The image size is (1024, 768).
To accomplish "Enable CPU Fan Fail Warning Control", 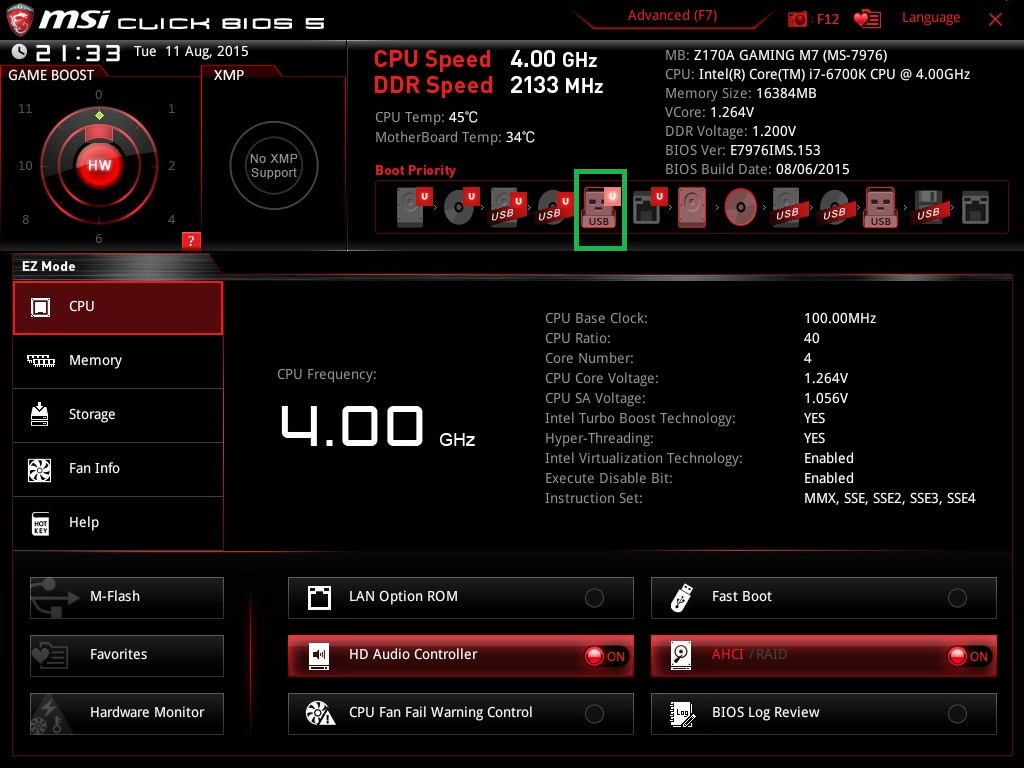I will 460,714.
